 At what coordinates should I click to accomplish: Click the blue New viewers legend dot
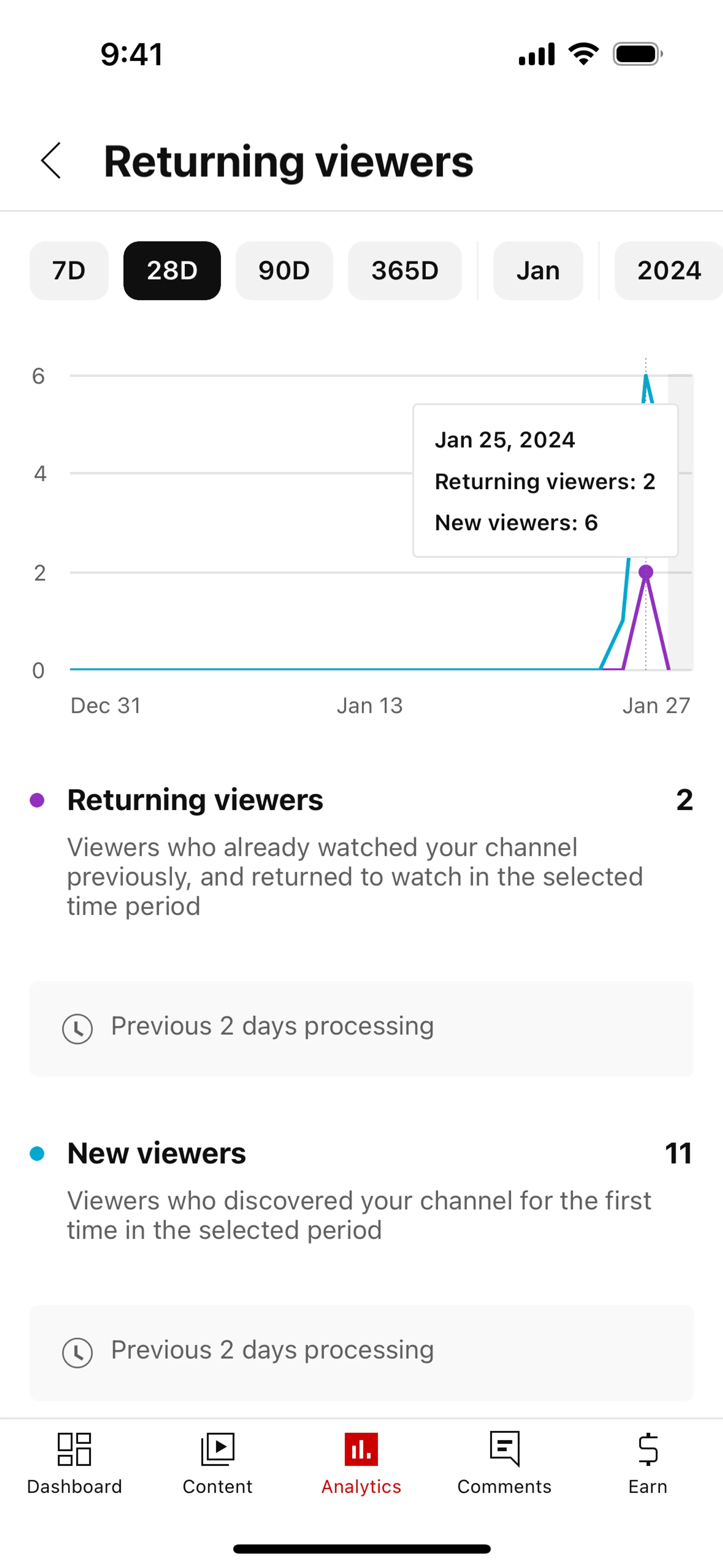pos(37,1154)
